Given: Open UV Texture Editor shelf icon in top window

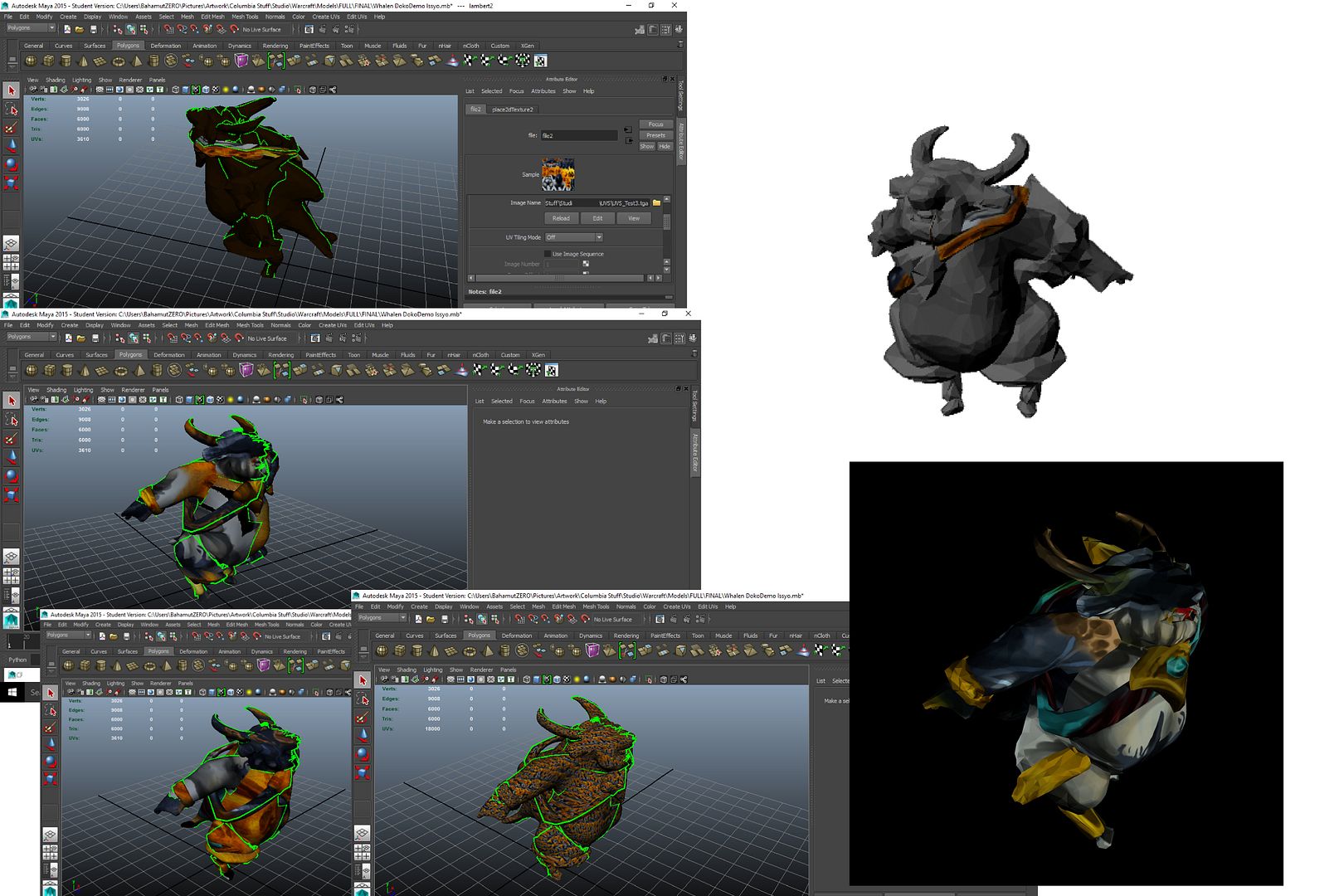Looking at the screenshot, I should (540, 61).
